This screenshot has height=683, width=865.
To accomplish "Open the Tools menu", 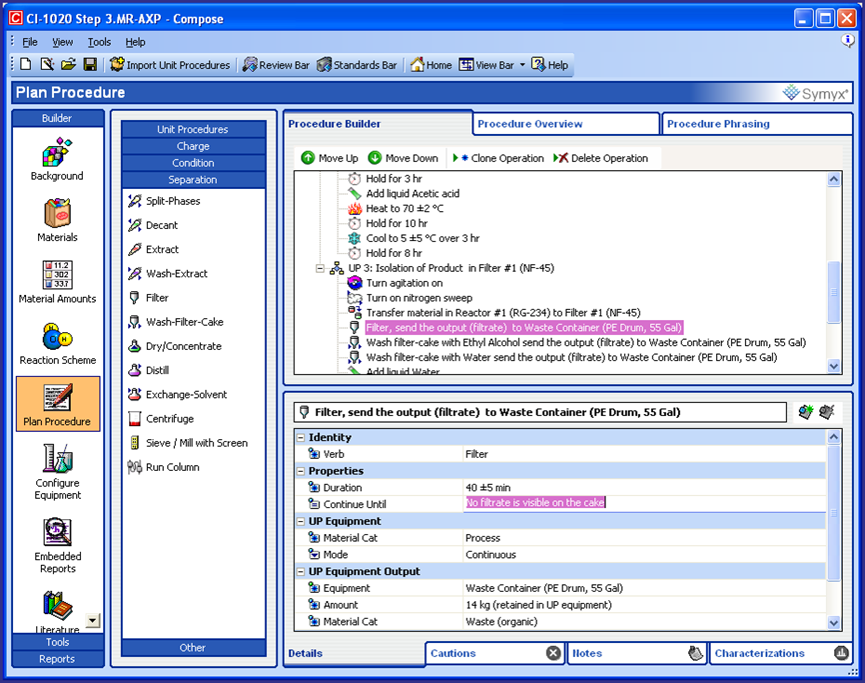I will tap(99, 42).
